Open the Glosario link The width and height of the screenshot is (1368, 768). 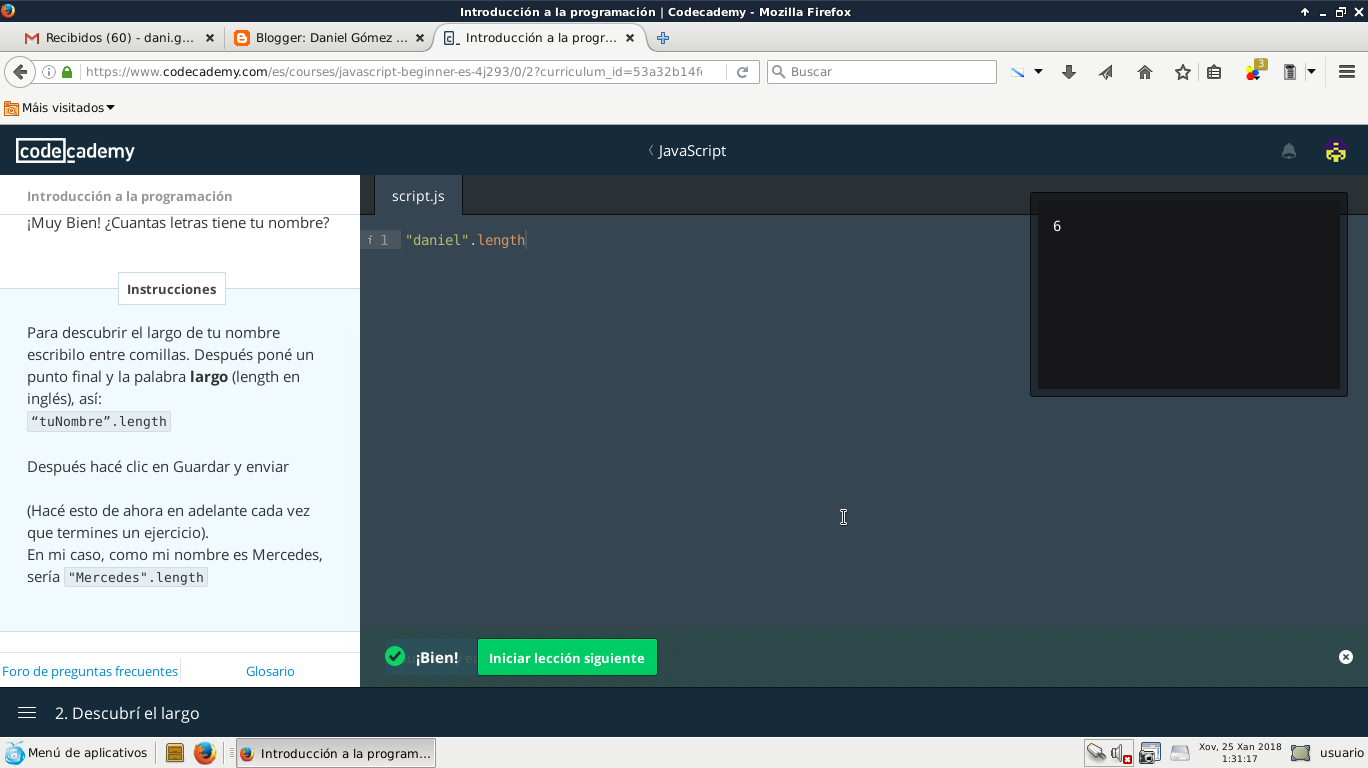(x=270, y=671)
